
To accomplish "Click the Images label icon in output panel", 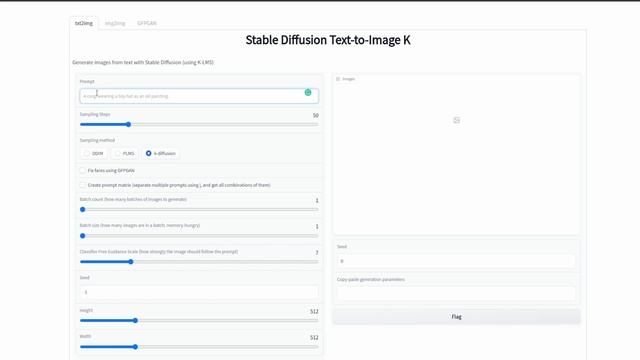I will pyautogui.click(x=338, y=79).
